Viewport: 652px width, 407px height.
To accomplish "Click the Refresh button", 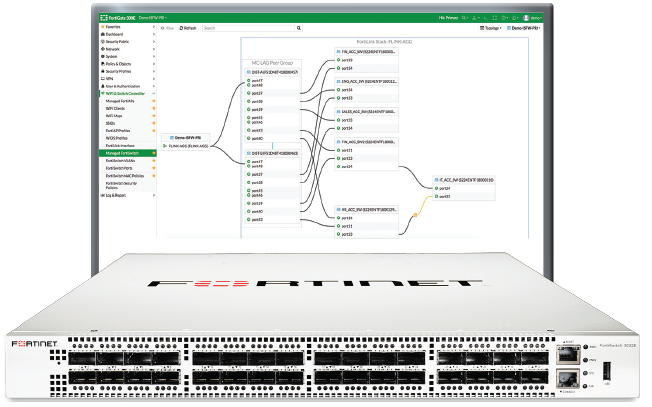I will (188, 28).
